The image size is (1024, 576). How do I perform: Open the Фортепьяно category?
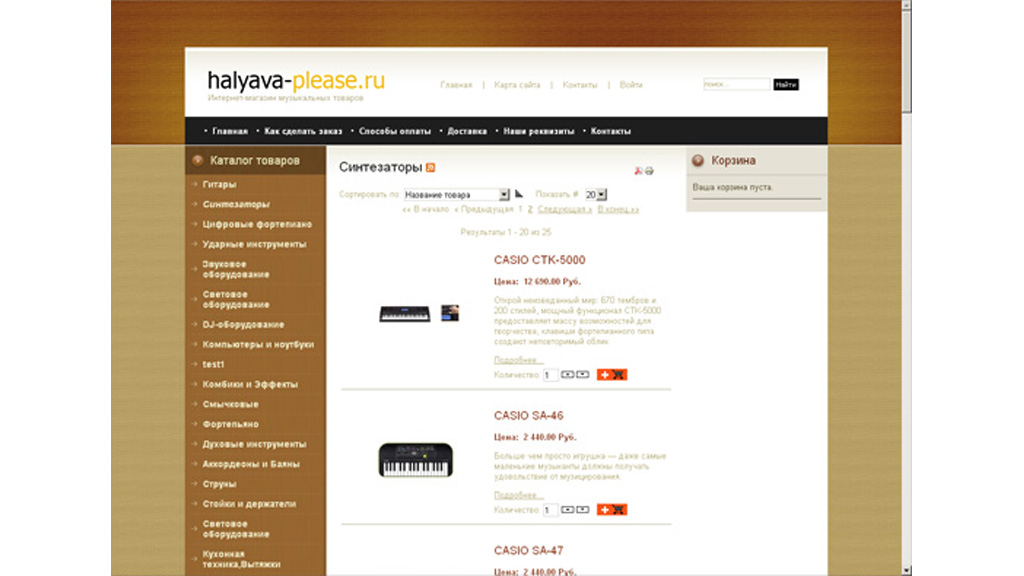click(x=231, y=424)
